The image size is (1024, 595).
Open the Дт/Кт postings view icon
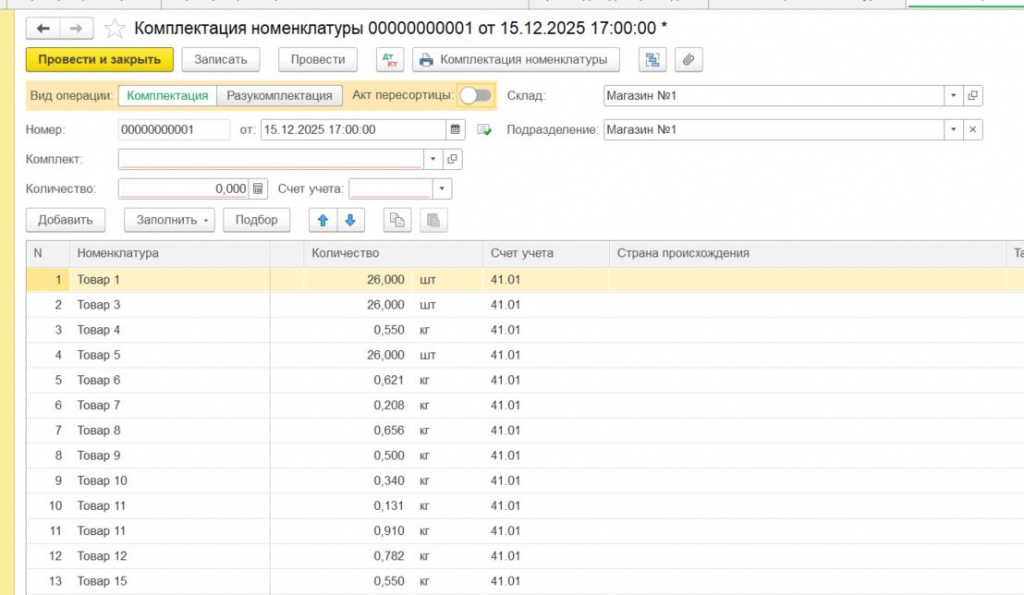(390, 60)
